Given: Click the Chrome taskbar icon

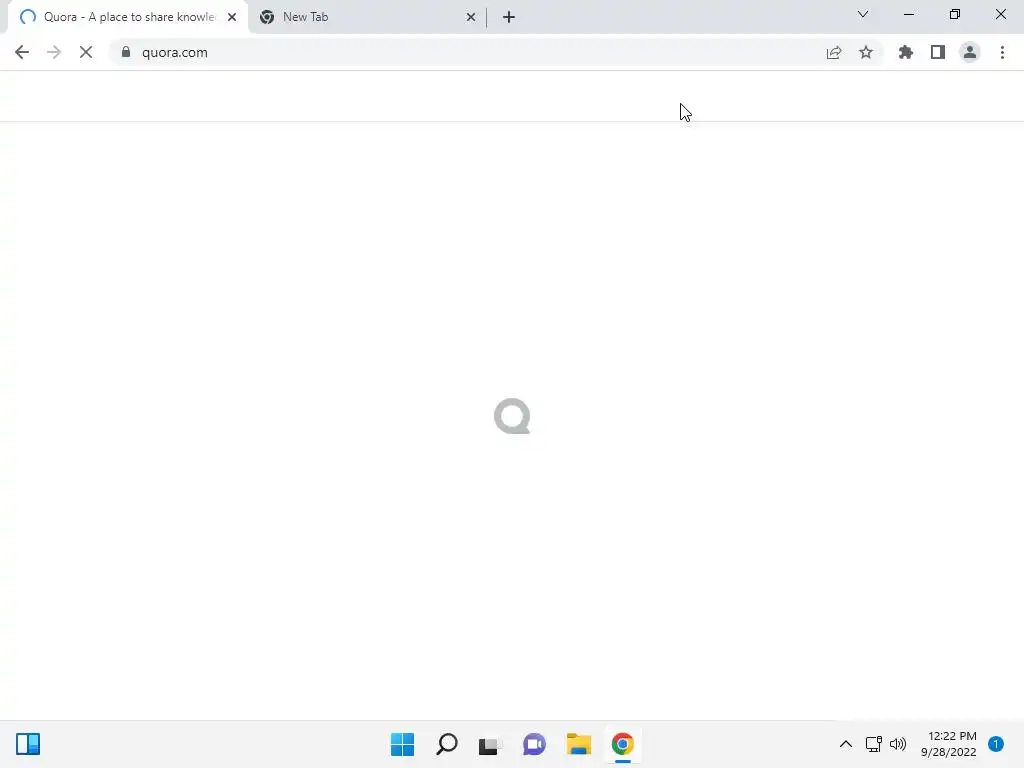Looking at the screenshot, I should click(x=622, y=744).
